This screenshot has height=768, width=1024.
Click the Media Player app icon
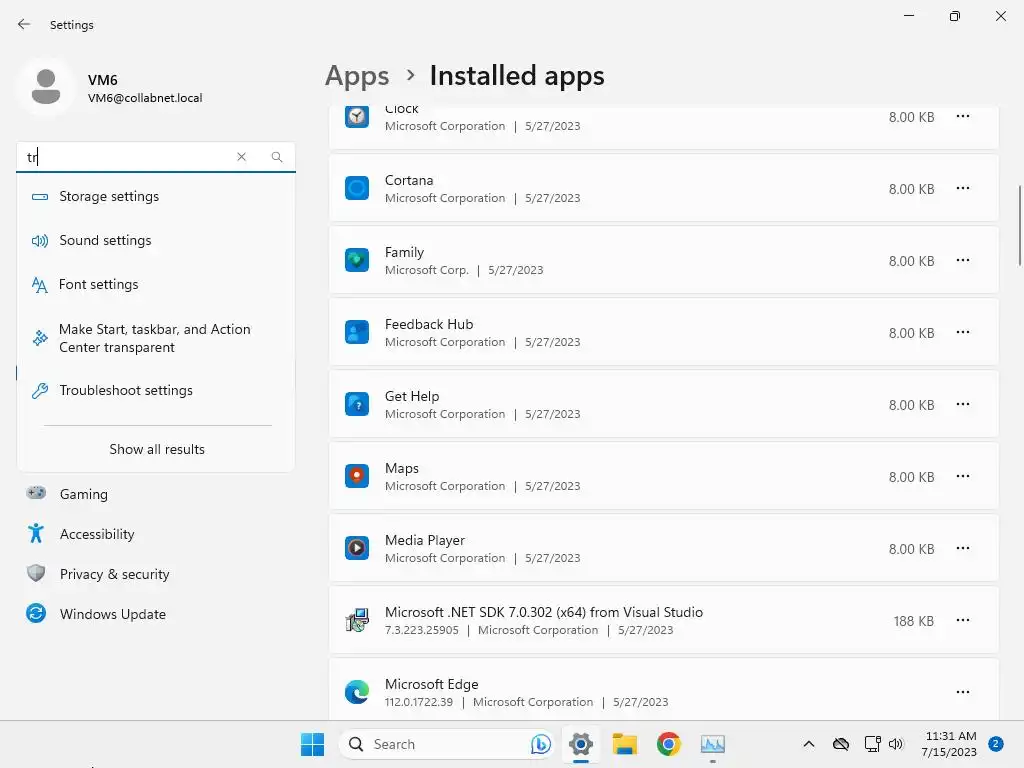(x=357, y=548)
